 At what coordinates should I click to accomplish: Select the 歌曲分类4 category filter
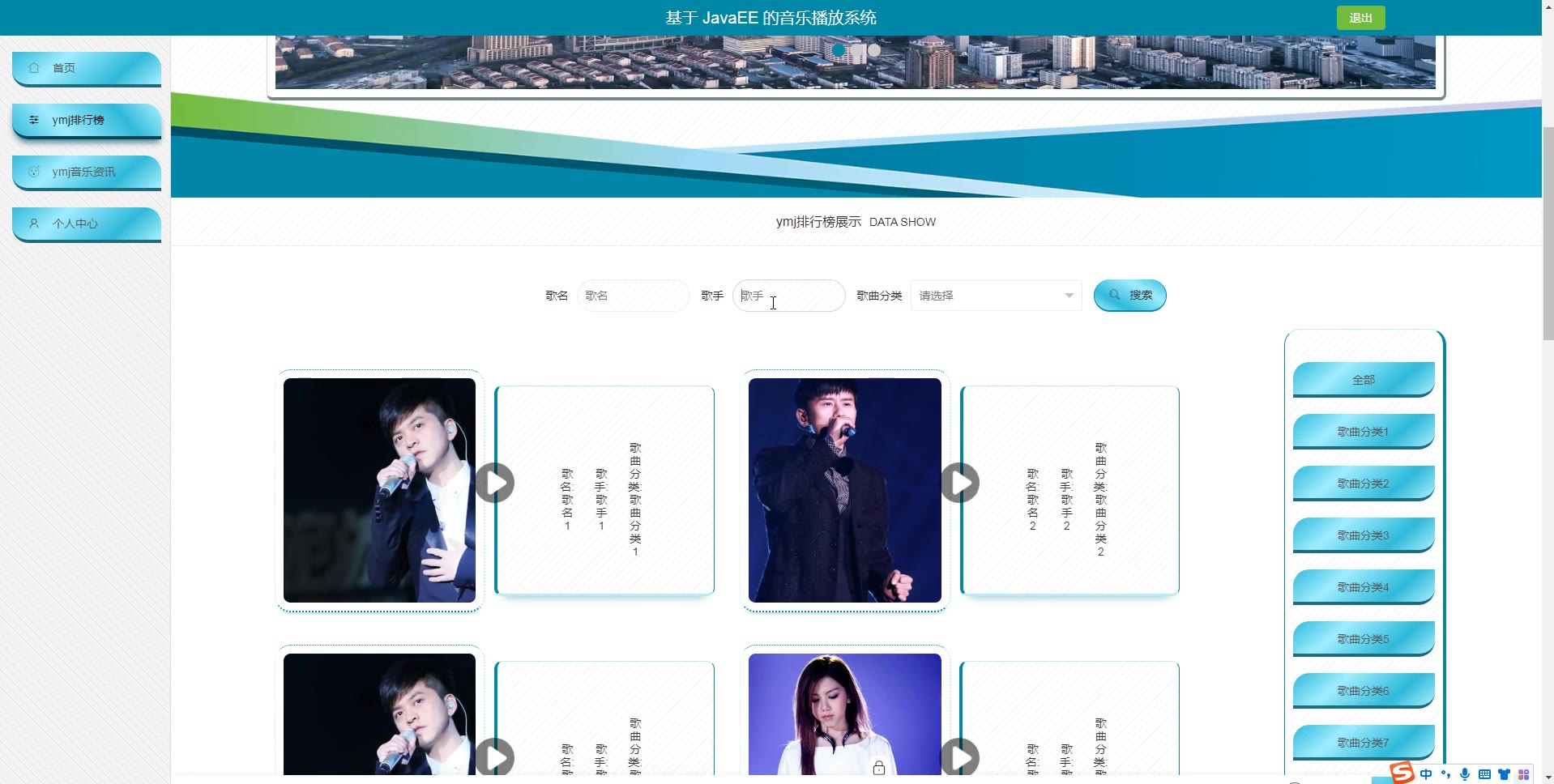1364,586
